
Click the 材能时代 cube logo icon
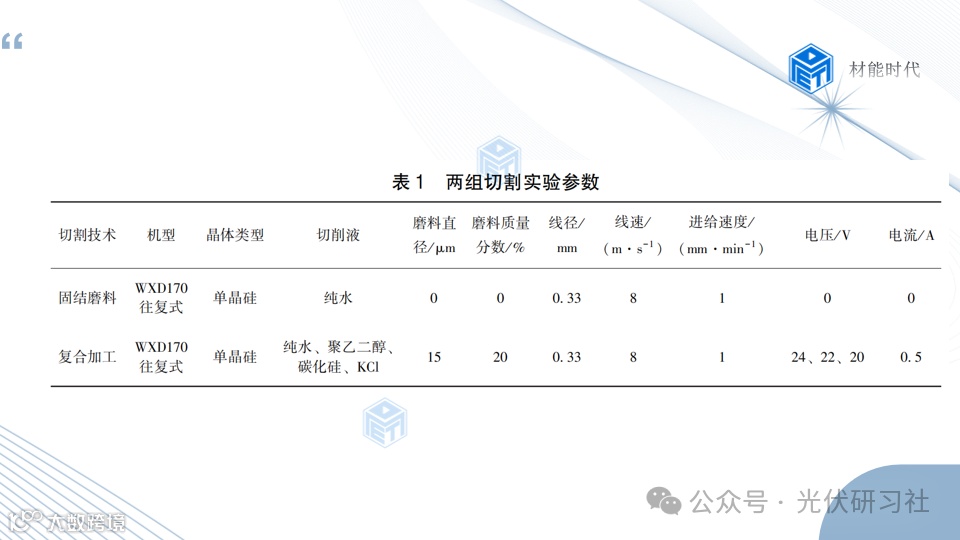pyautogui.click(x=811, y=68)
